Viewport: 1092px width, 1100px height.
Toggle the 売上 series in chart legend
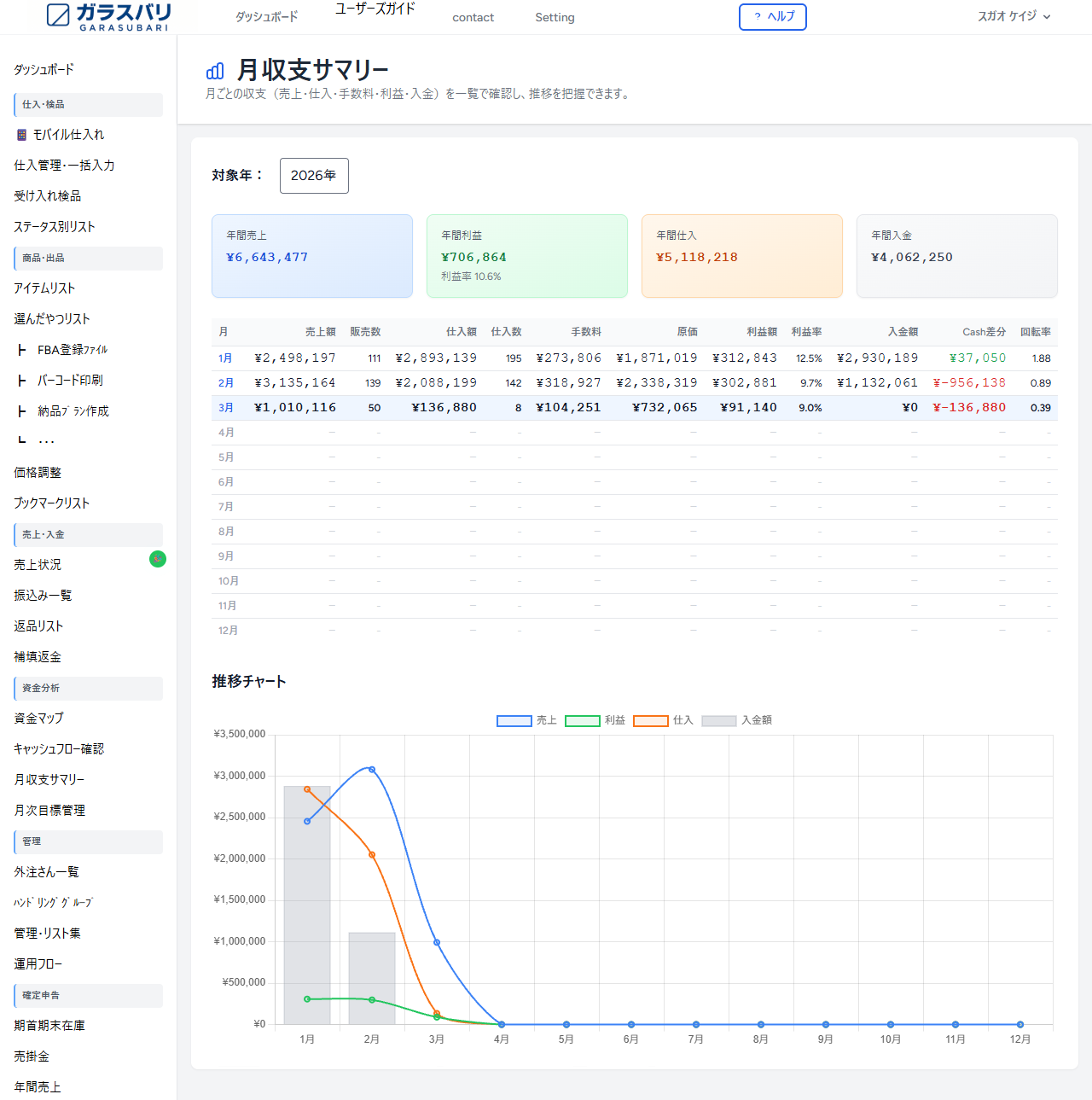pos(526,720)
